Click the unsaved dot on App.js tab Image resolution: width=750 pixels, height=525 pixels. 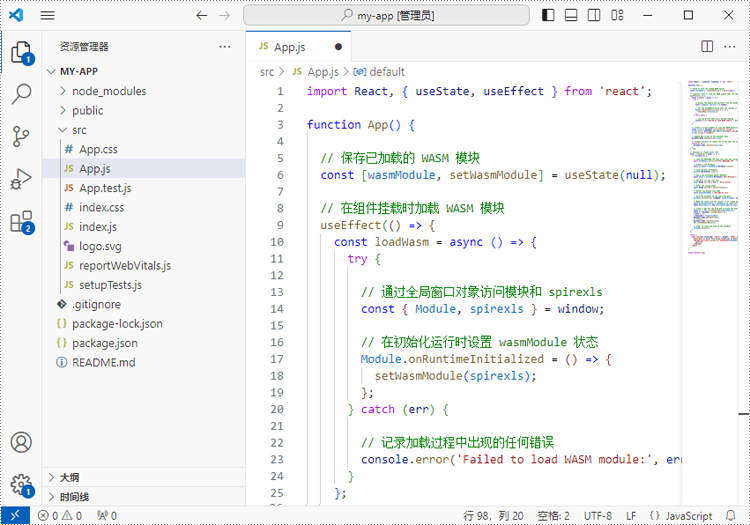tap(338, 46)
